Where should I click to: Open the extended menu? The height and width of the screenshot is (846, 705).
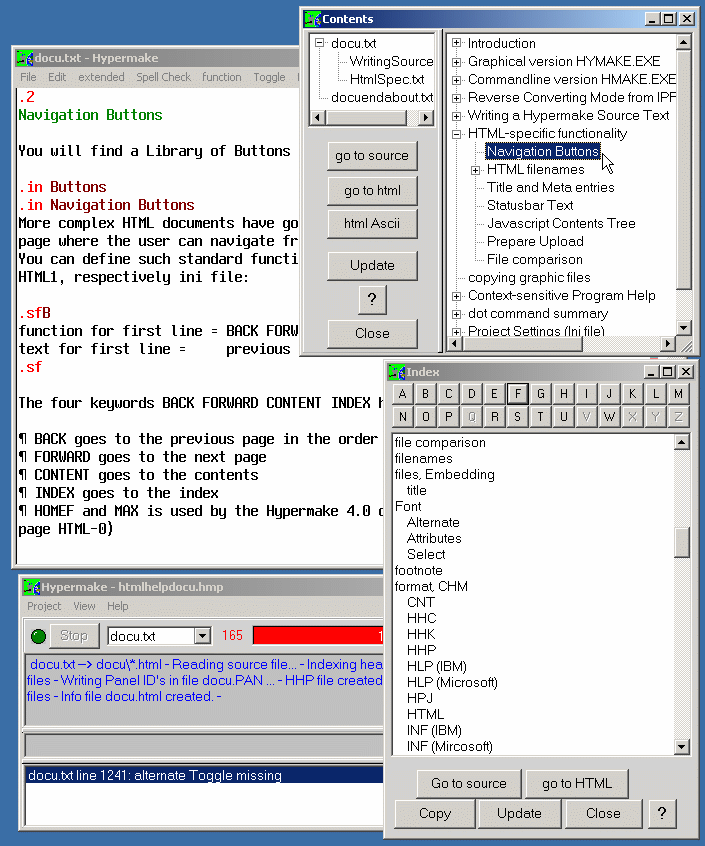(101, 77)
